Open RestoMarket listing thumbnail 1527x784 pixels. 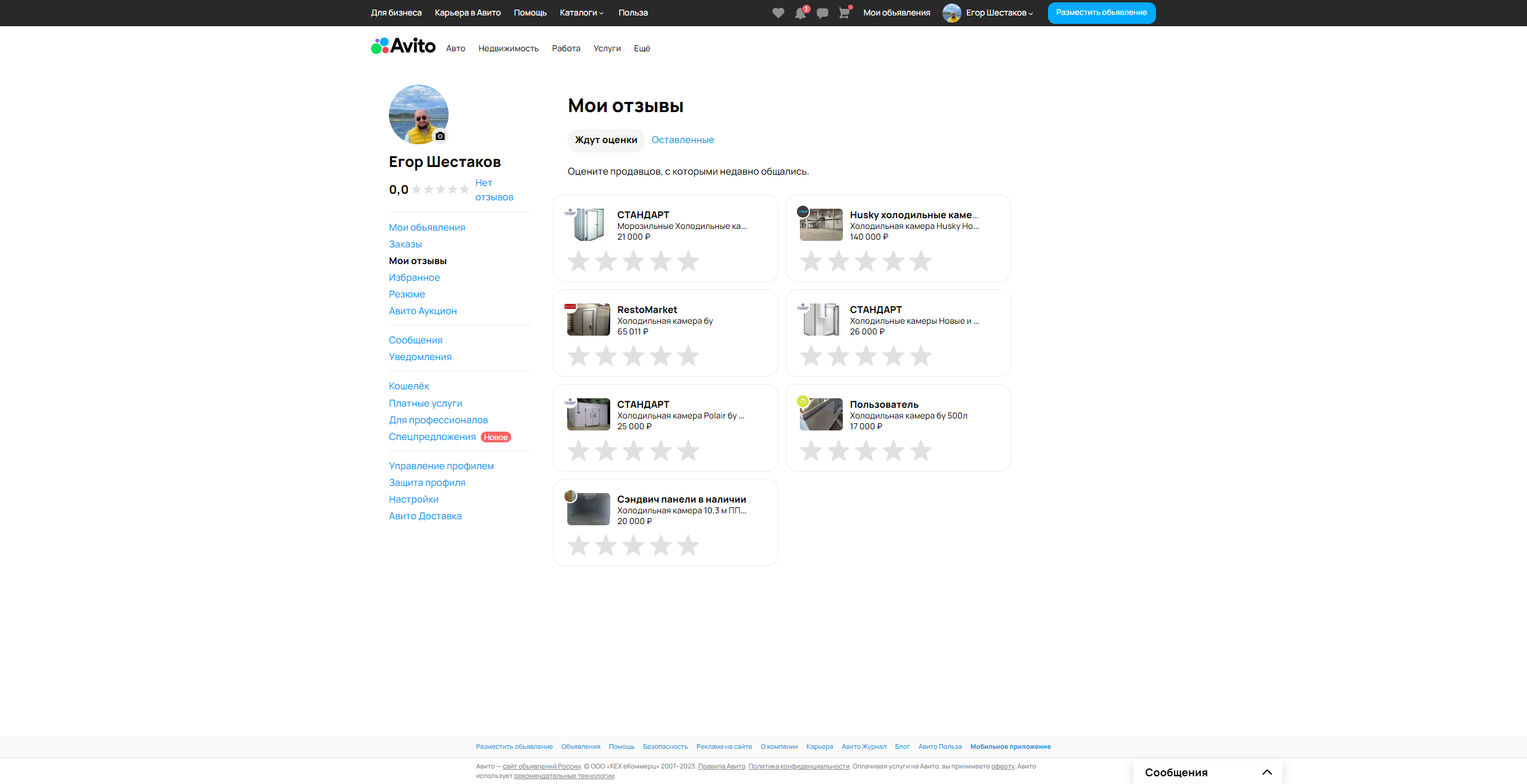[x=589, y=320]
